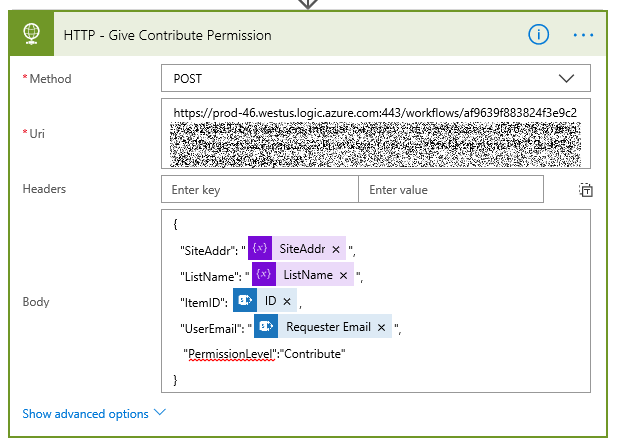Click the Headers Enter value field
Screen dimensions: 620x447
(x=451, y=189)
